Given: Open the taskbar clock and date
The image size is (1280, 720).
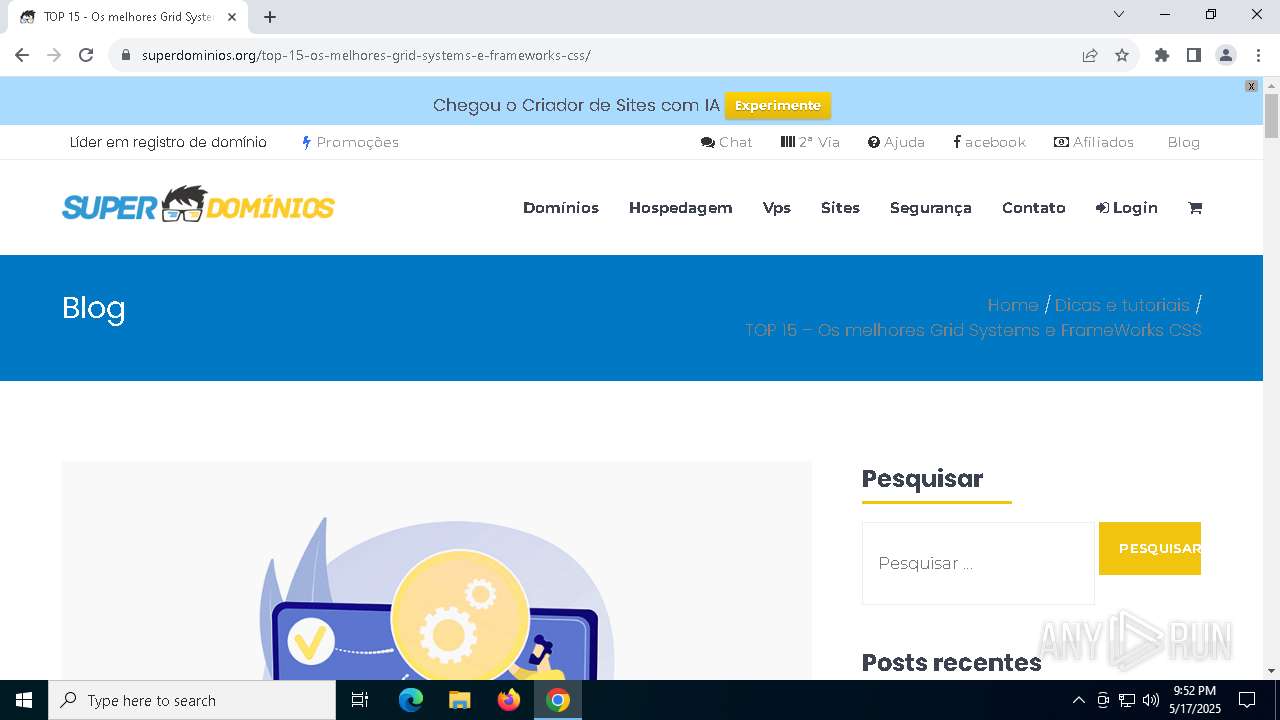Looking at the screenshot, I should coord(1195,700).
